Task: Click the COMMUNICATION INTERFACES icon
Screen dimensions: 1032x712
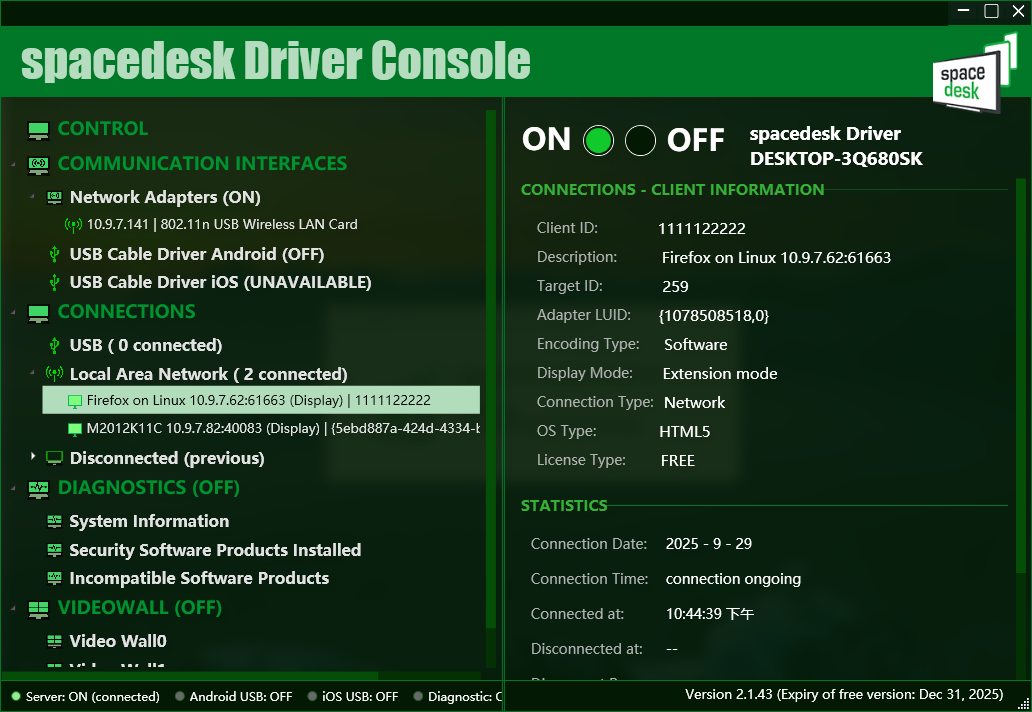Action: 38,163
